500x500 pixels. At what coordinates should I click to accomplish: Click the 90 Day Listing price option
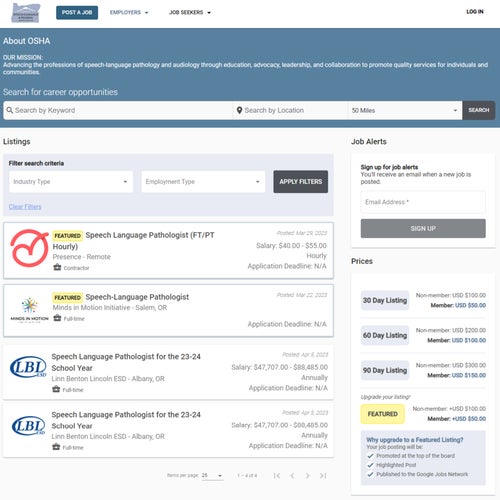(385, 370)
